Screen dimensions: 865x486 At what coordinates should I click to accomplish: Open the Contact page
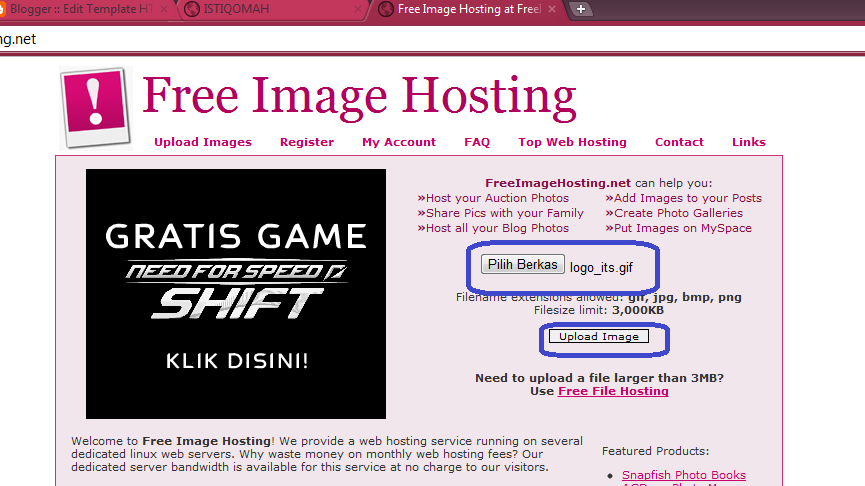coord(679,142)
